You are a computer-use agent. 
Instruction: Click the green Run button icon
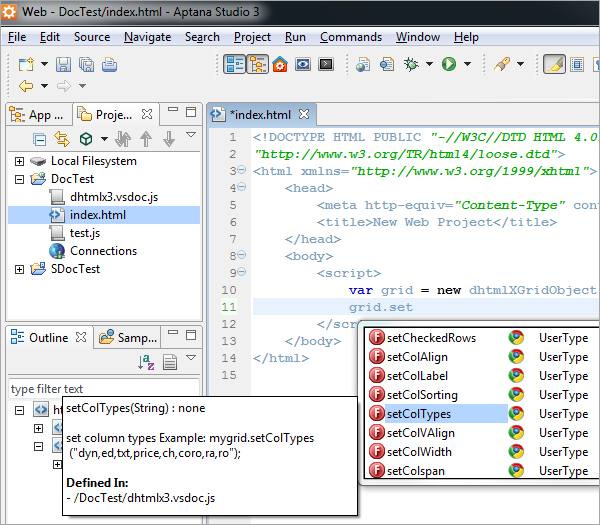[x=449, y=64]
